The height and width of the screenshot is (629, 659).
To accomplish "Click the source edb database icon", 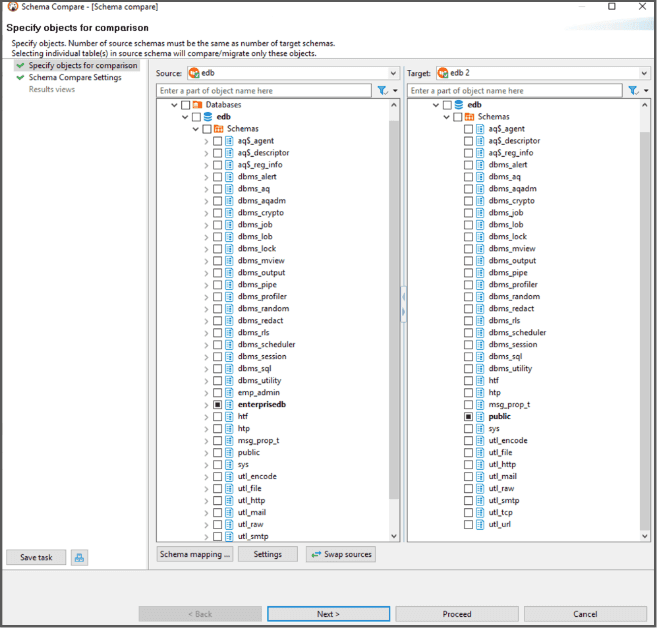I will 208,117.
